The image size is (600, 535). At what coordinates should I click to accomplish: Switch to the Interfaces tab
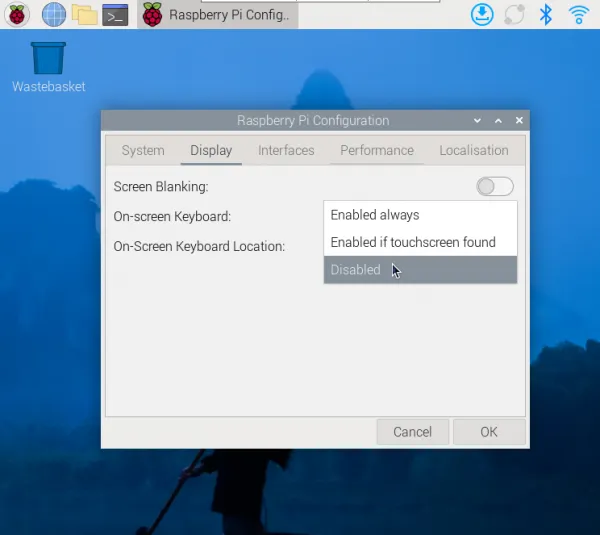click(x=286, y=150)
